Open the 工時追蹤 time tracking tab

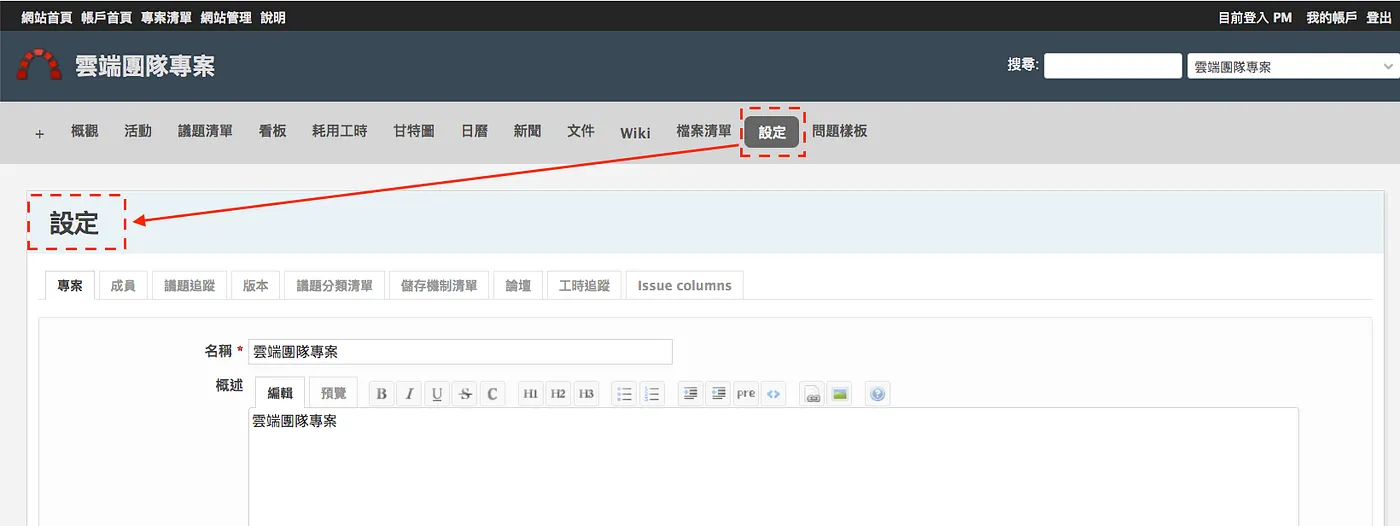tap(584, 285)
